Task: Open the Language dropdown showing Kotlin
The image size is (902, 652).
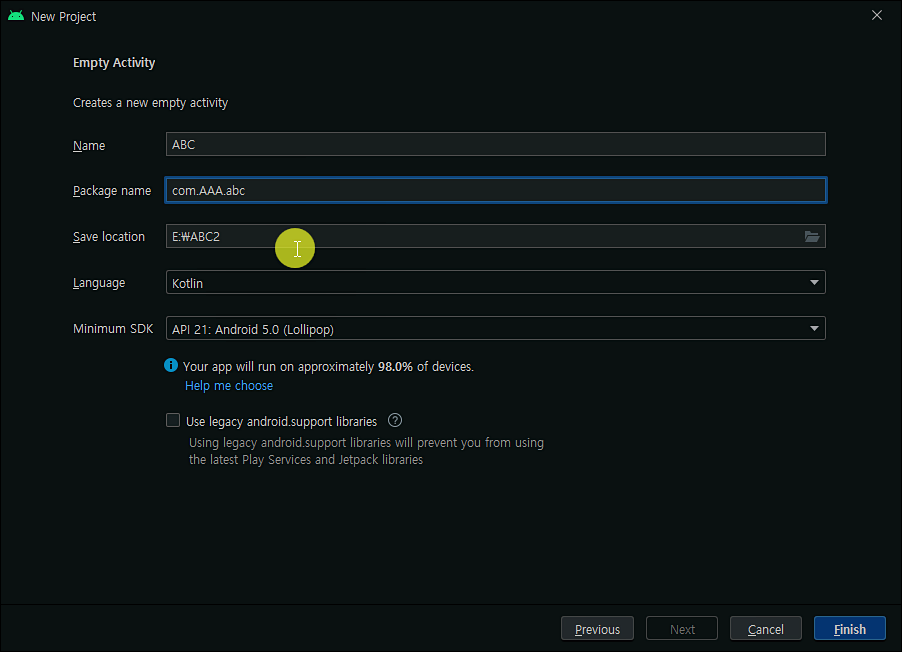Action: click(x=496, y=283)
